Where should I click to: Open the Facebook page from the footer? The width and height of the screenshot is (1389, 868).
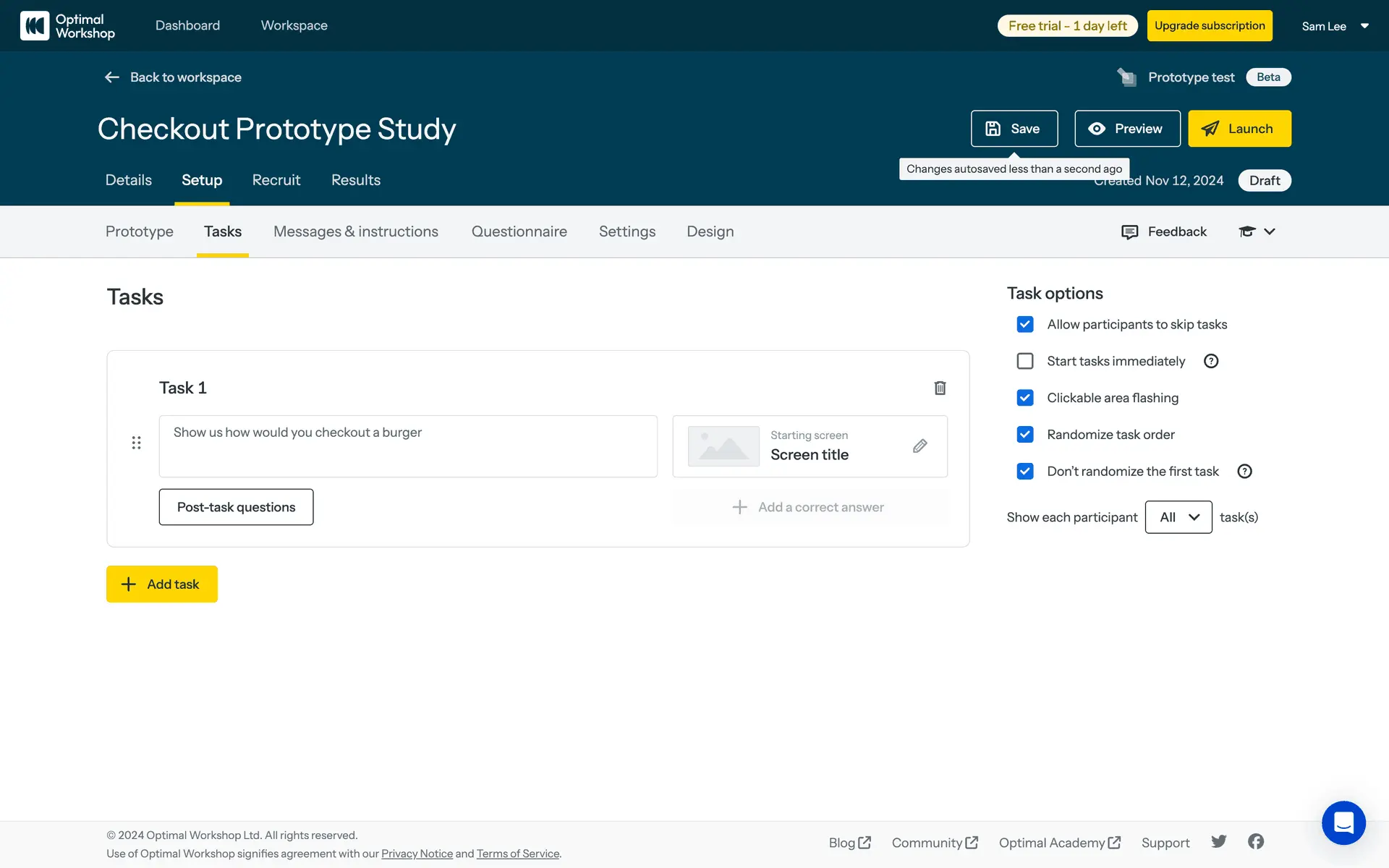click(x=1256, y=841)
